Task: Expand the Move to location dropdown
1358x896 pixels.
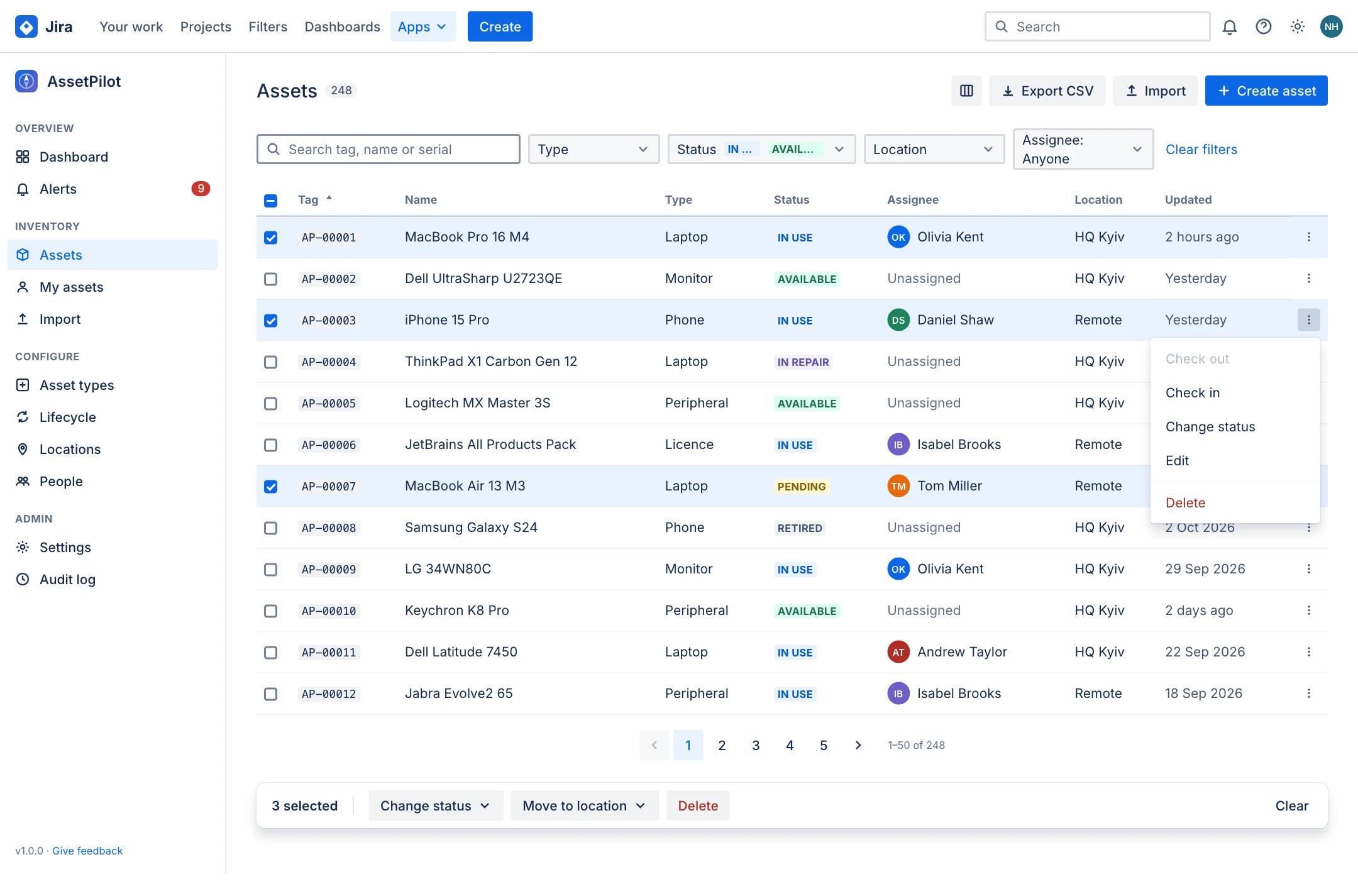Action: 584,805
